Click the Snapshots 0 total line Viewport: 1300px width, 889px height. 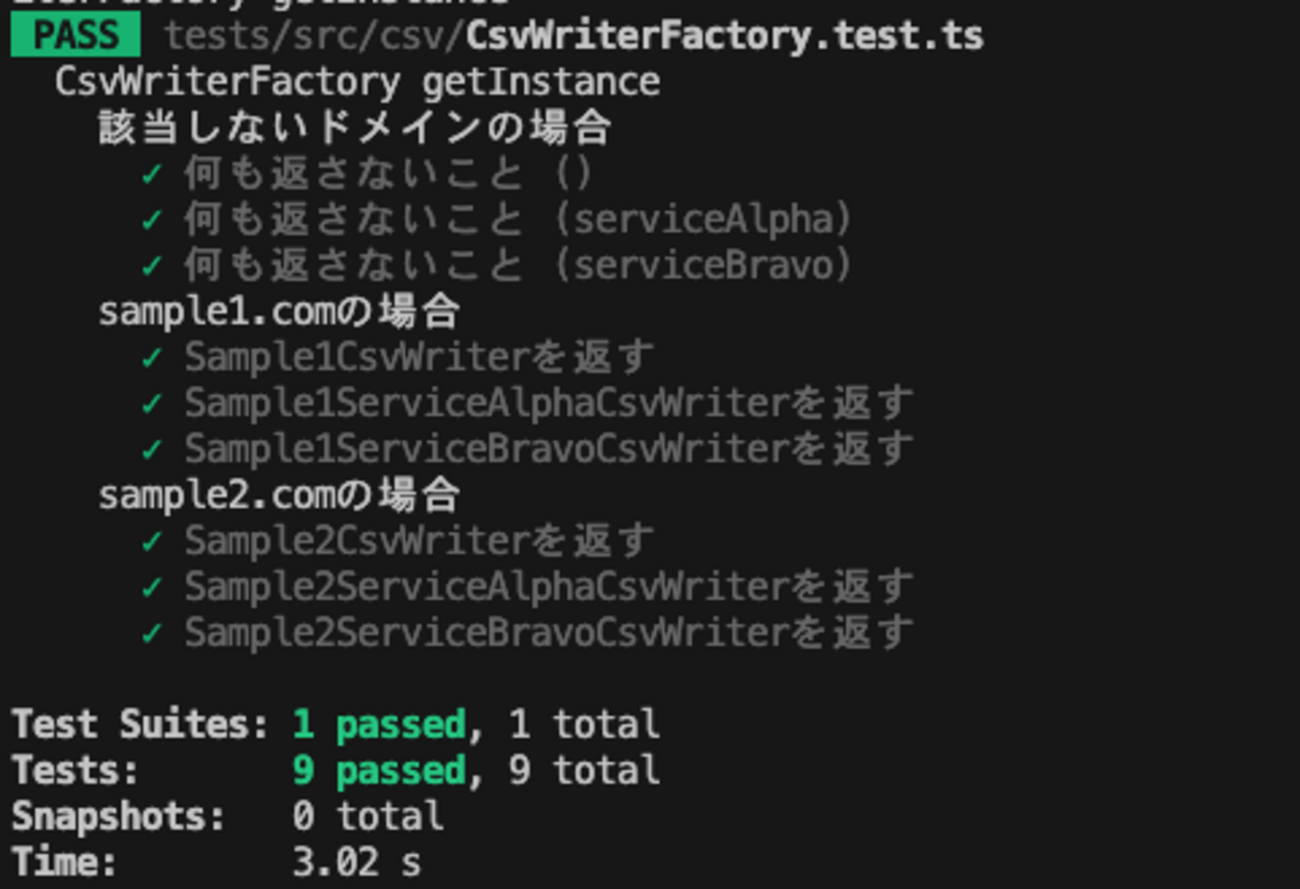tap(228, 816)
